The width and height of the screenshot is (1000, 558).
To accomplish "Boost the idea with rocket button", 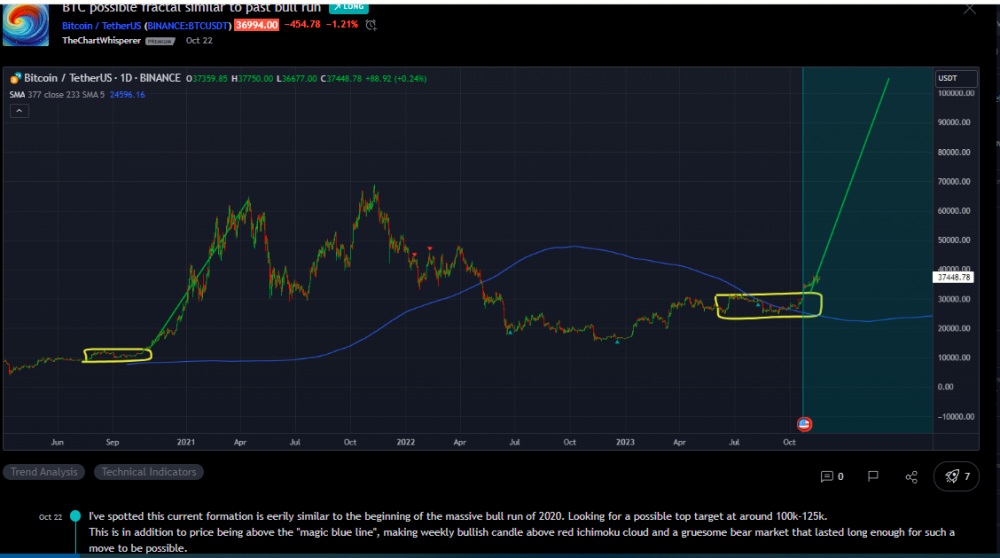I will click(x=956, y=477).
